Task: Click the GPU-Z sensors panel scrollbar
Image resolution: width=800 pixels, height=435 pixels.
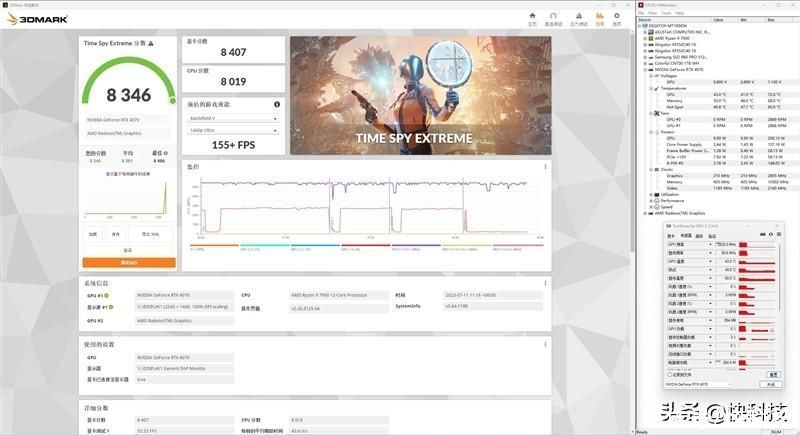Action: (780, 275)
